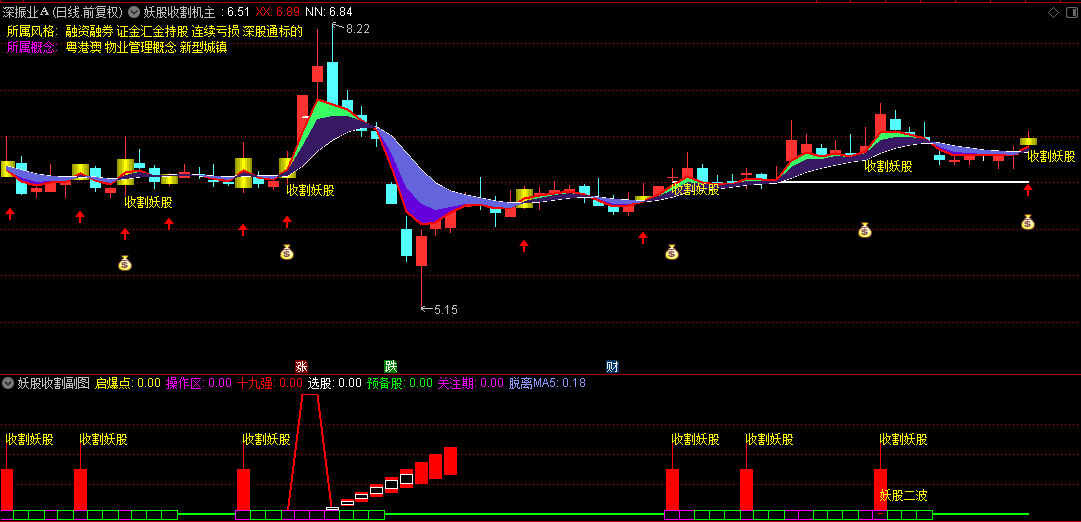Click the 预备股: 0.00 readout
The height and width of the screenshot is (522, 1081).
tap(400, 383)
